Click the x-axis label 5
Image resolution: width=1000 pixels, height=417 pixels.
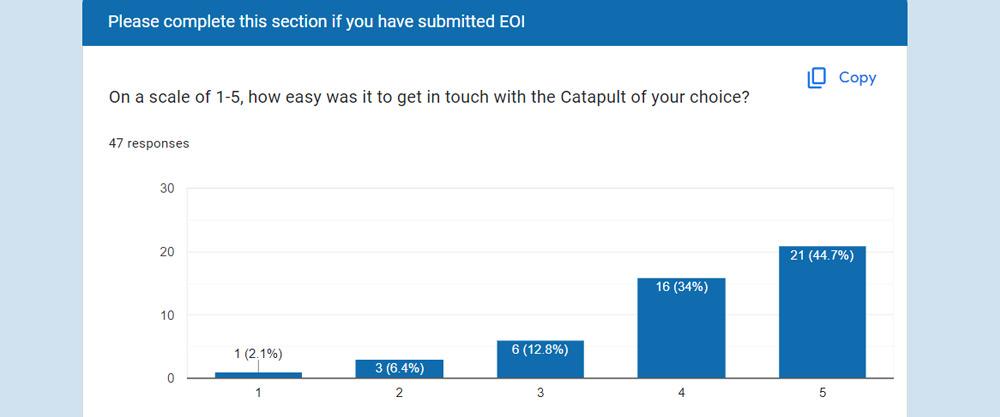(x=823, y=394)
